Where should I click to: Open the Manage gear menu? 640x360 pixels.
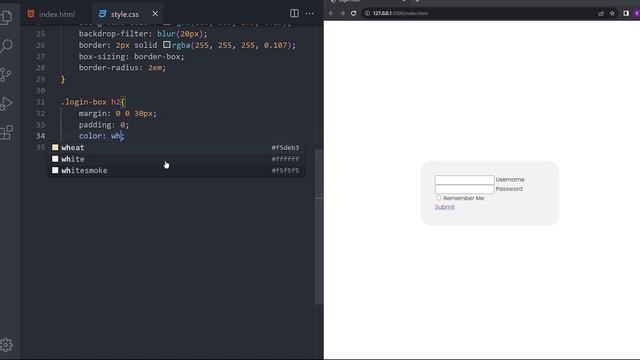(x=7, y=345)
